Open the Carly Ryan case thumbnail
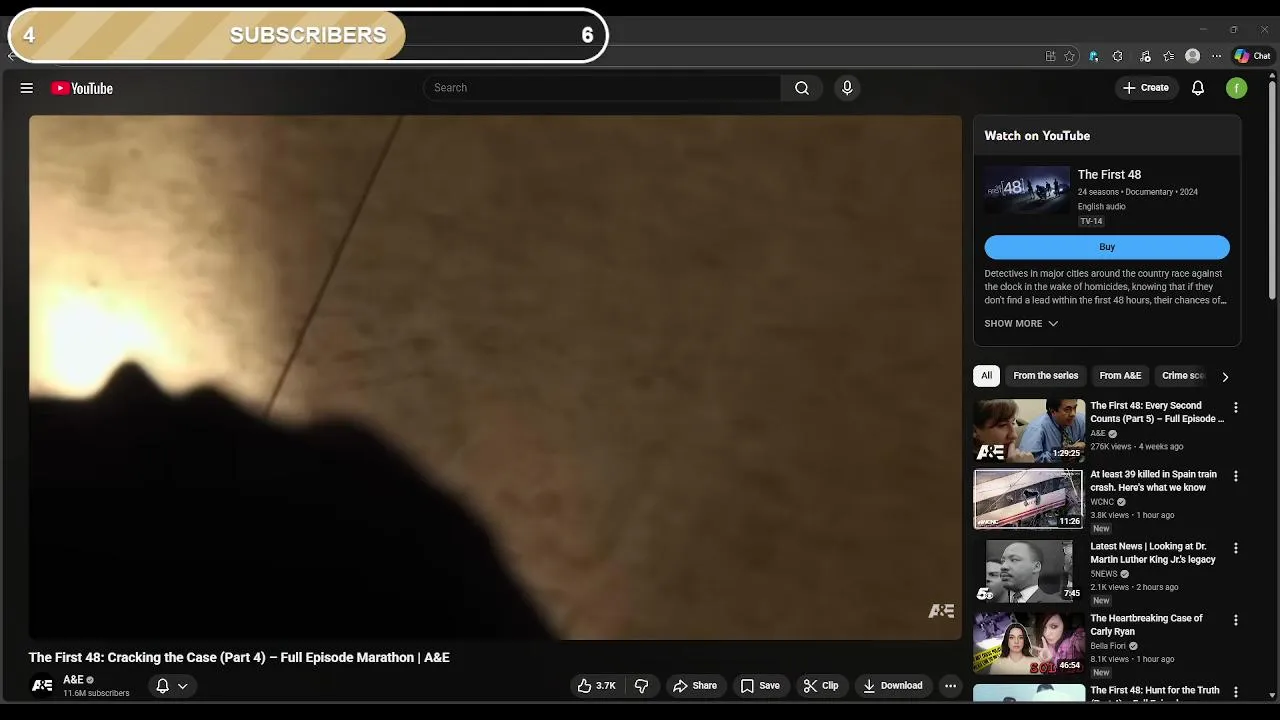Screen dimensions: 1280x720 [1029, 643]
